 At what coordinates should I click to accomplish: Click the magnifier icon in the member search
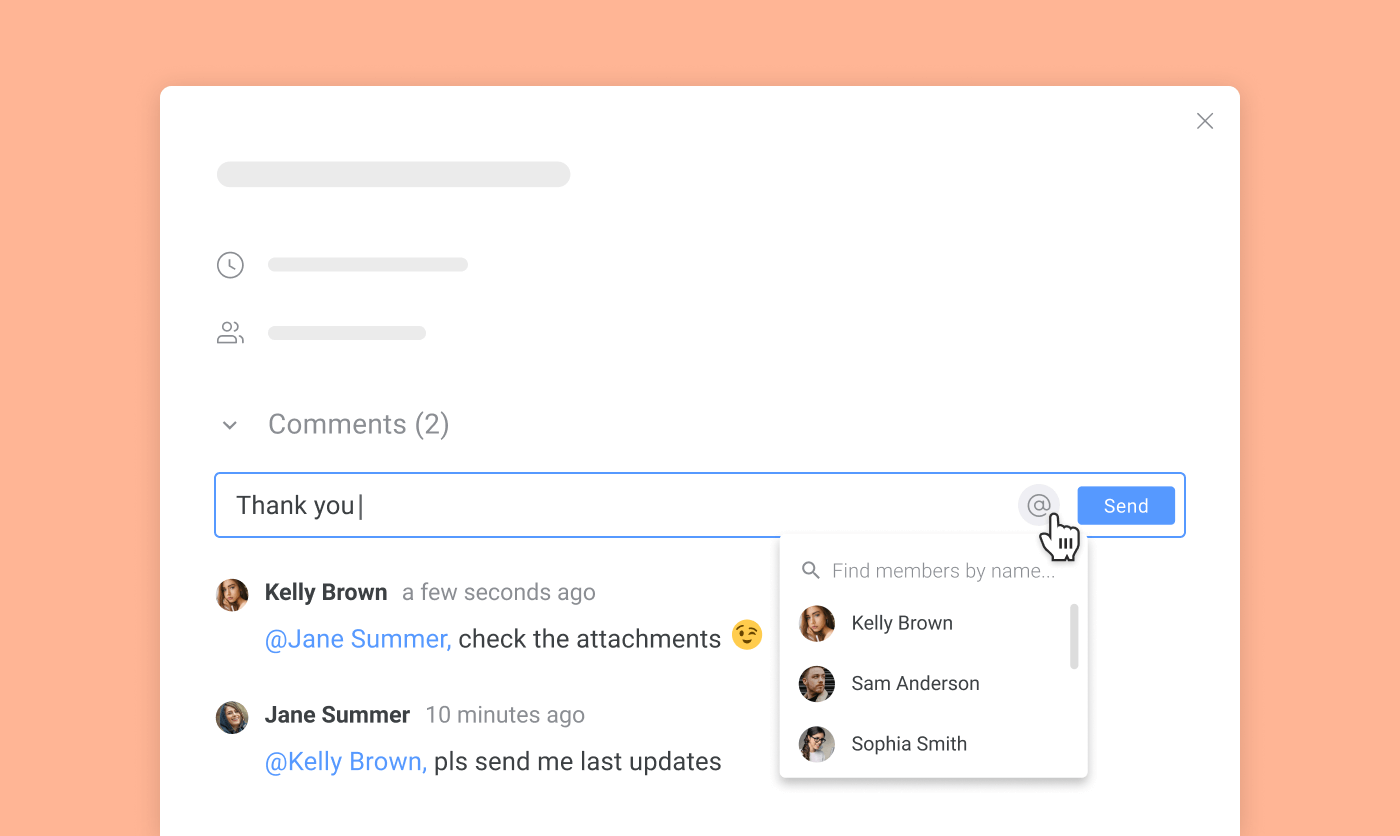(811, 570)
